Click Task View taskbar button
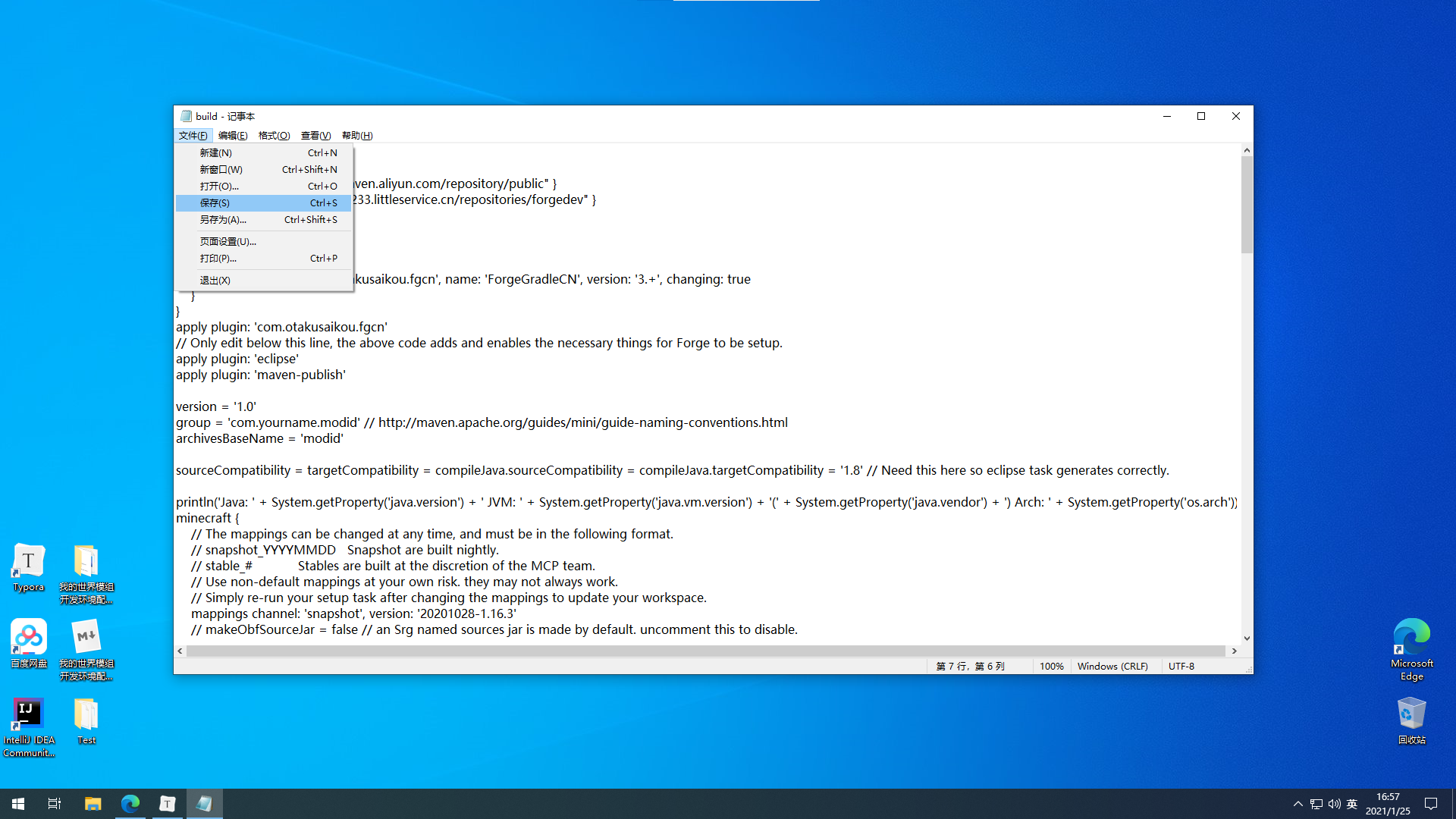This screenshot has height=819, width=1456. click(55, 804)
